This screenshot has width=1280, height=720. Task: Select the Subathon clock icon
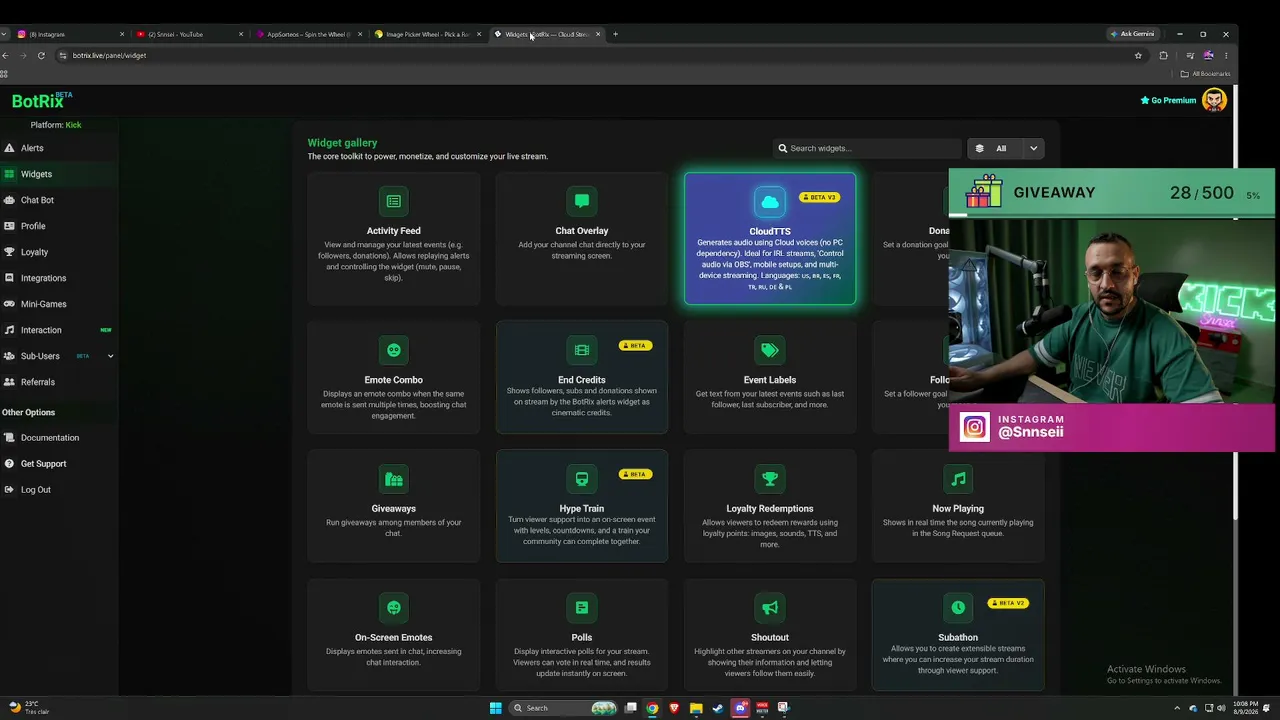point(958,608)
